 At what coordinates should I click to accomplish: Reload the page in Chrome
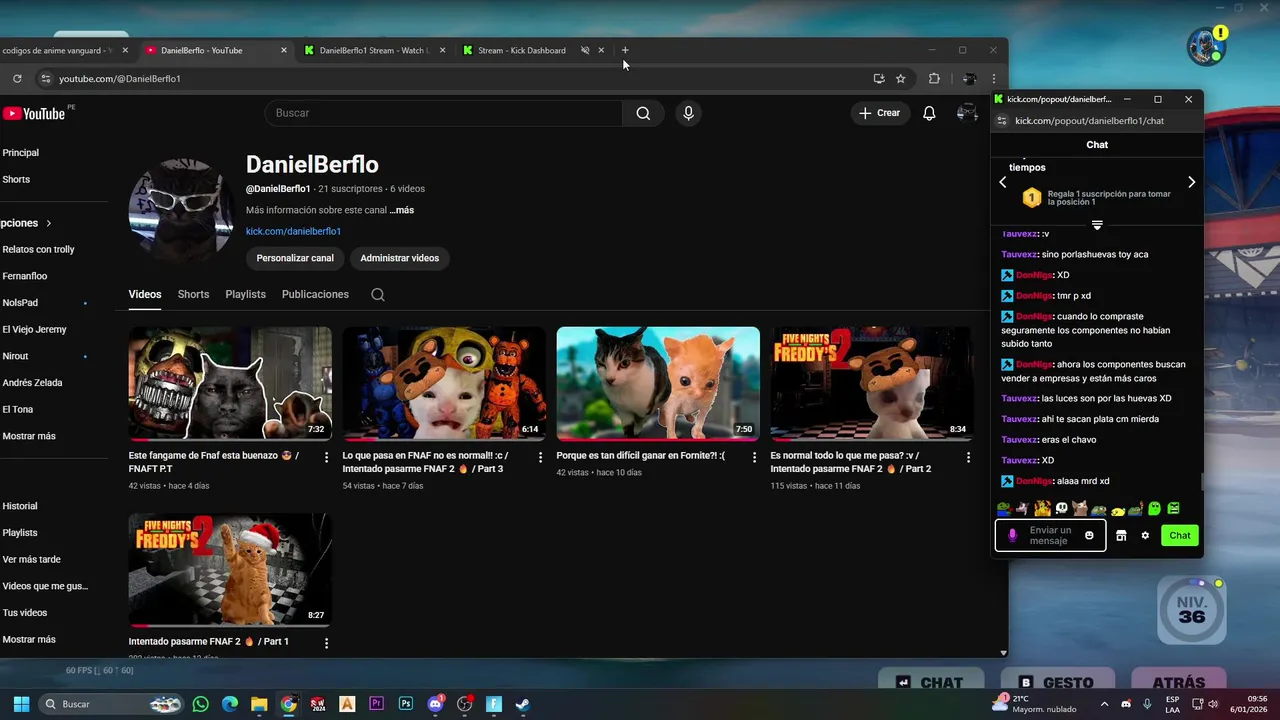(x=17, y=78)
